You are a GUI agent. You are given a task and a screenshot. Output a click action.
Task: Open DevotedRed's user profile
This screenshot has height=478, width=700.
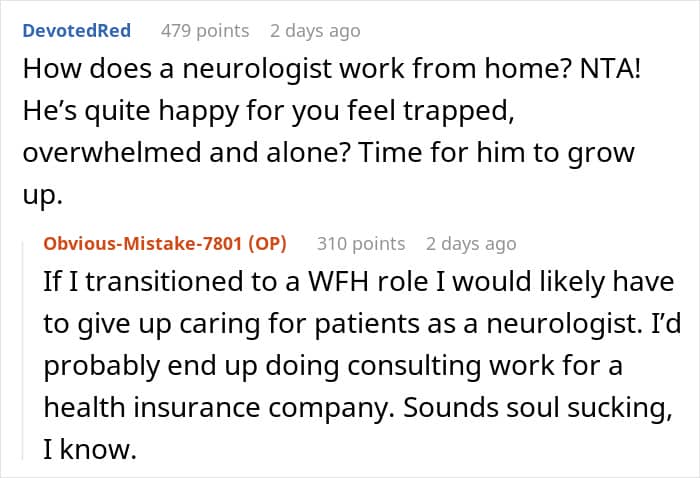point(79,30)
